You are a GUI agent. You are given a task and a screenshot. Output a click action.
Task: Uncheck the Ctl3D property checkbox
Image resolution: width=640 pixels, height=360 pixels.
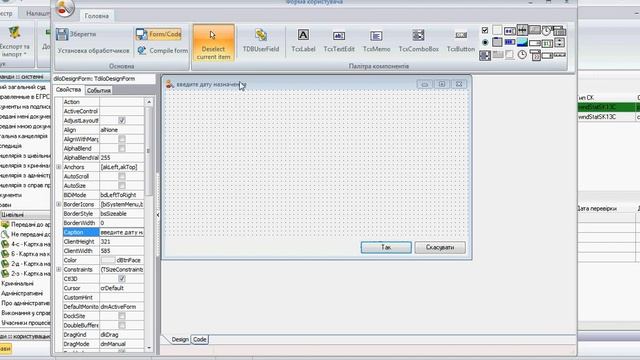pos(122,279)
